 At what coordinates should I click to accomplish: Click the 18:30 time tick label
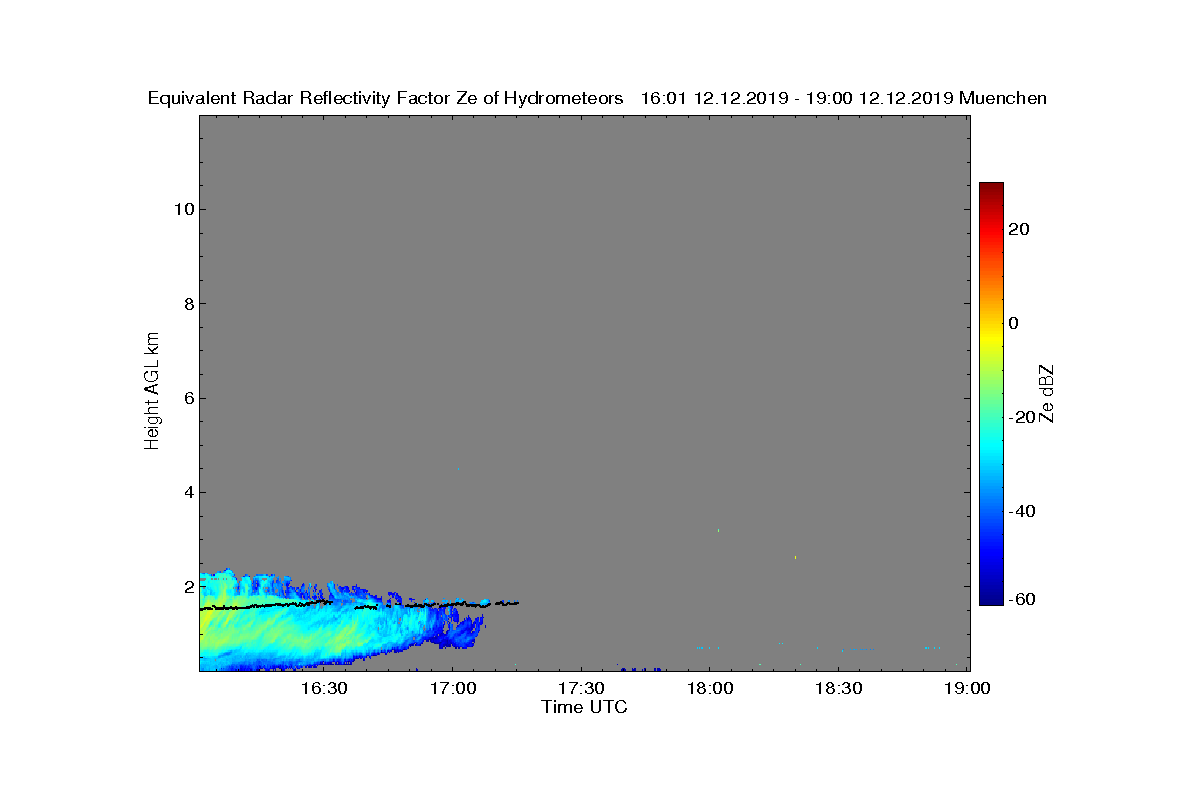[838, 688]
